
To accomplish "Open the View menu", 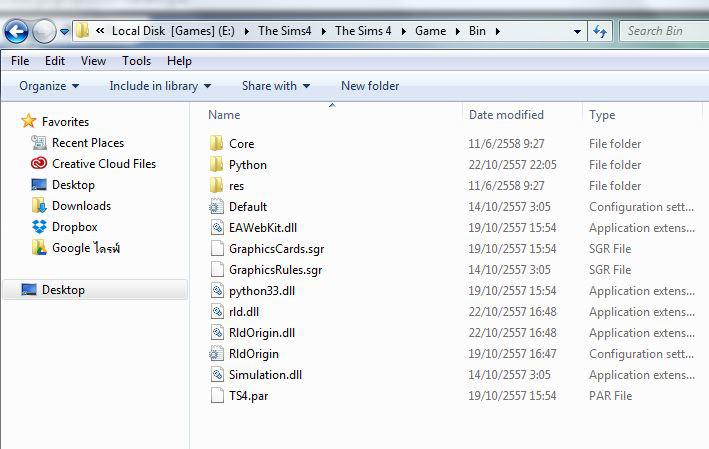I will click(x=93, y=61).
